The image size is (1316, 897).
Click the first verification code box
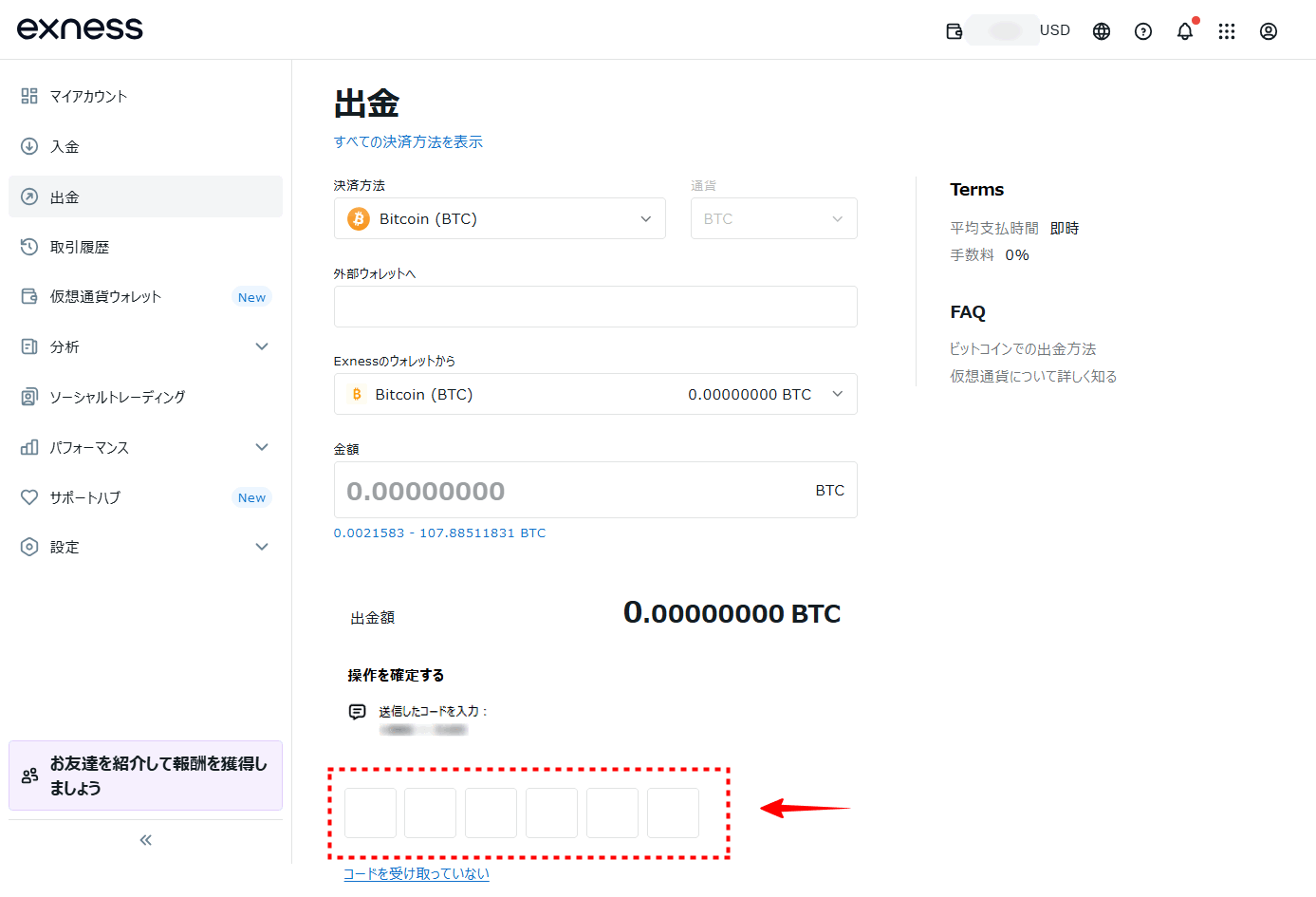tap(370, 813)
